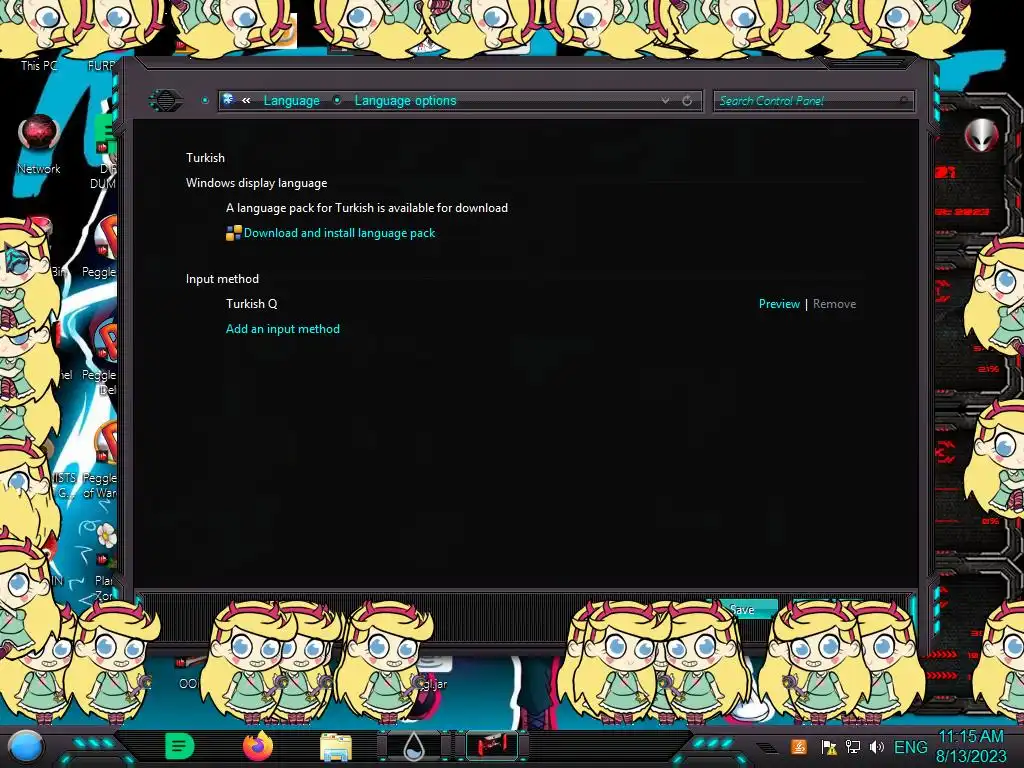This screenshot has height=768, width=1024.
Task: Click the Alienware head gadget icon
Action: point(981,136)
